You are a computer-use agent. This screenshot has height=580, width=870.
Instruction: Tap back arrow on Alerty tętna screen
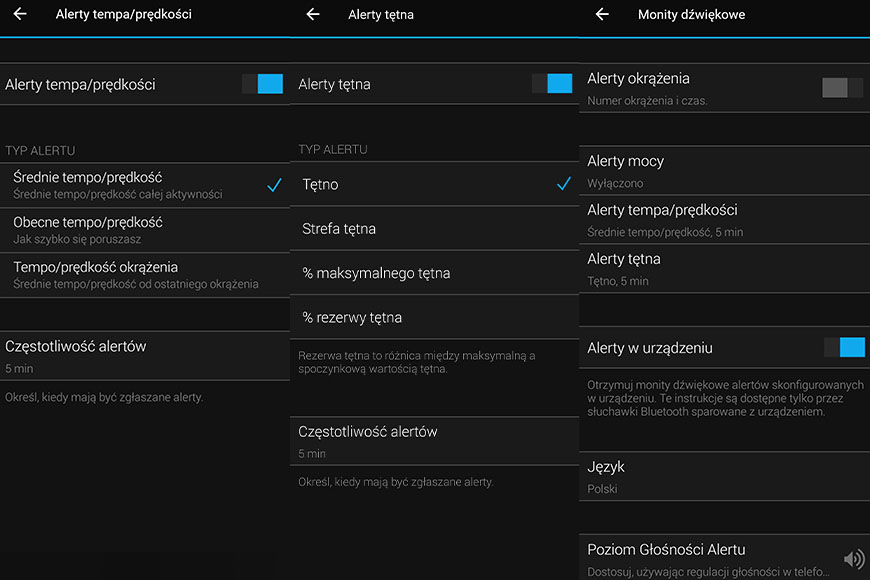point(313,14)
